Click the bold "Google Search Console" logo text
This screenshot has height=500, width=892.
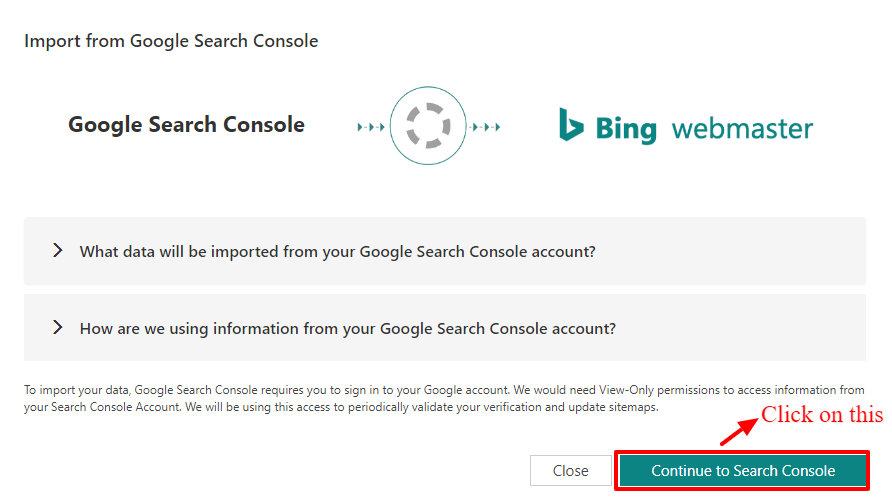(x=186, y=125)
